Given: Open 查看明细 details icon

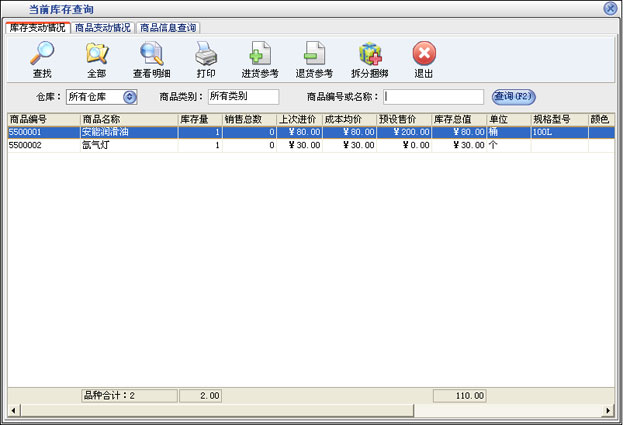Looking at the screenshot, I should coord(152,54).
